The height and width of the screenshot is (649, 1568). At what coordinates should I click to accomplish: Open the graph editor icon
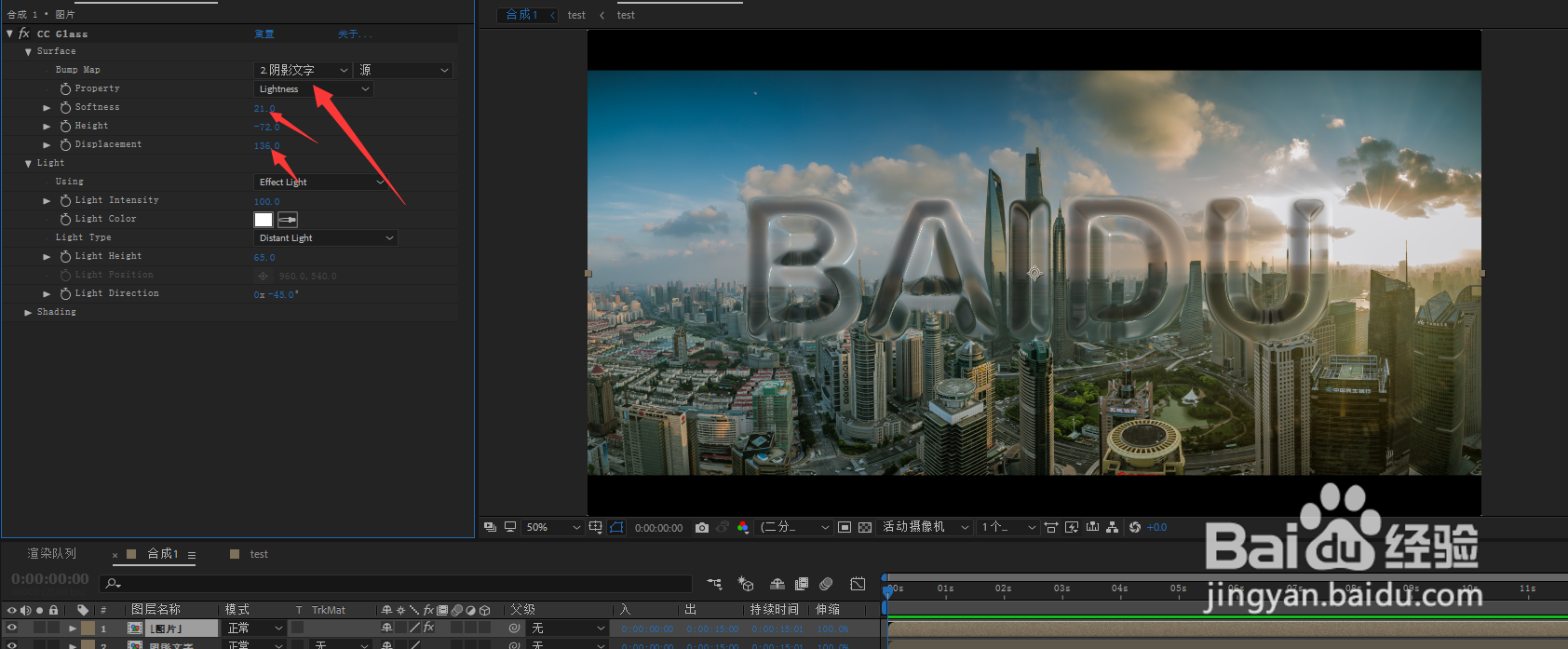pos(858,584)
